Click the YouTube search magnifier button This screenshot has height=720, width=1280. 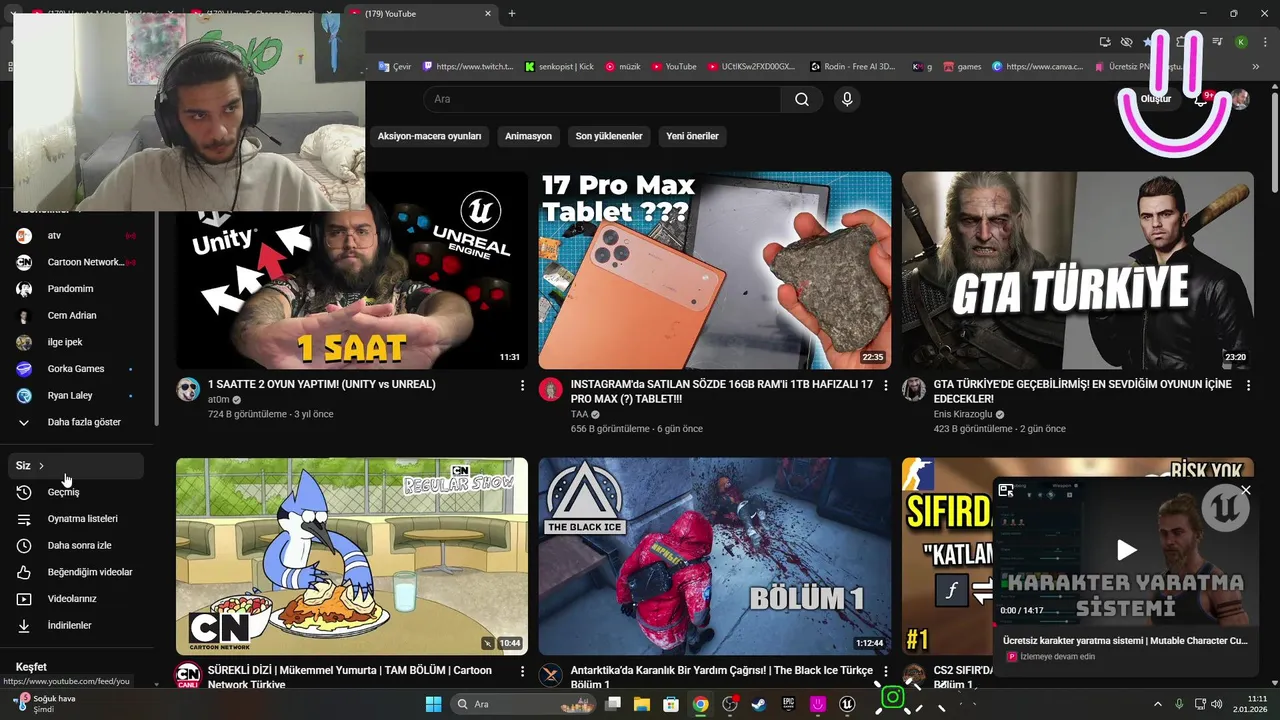point(802,99)
